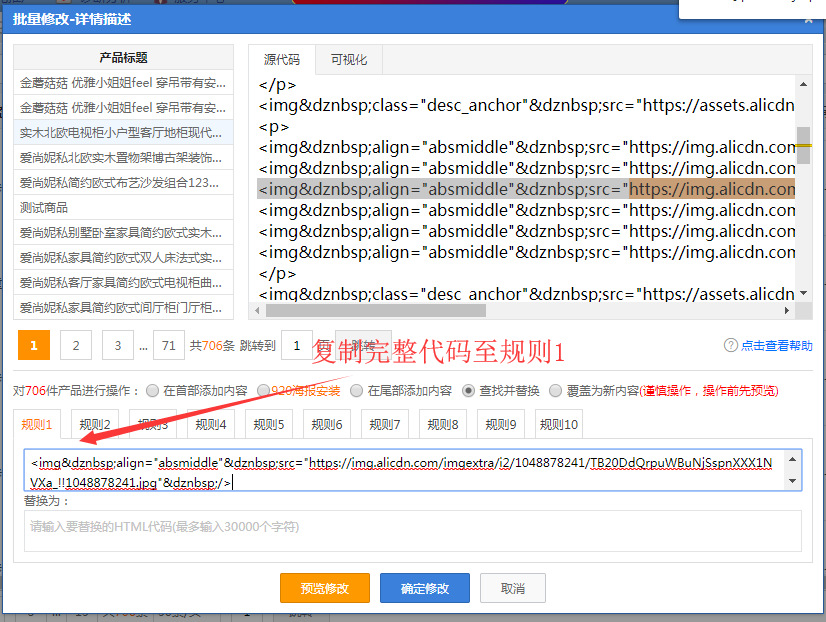This screenshot has width=826, height=622.
Task: Click the 取消 button
Action: click(513, 588)
